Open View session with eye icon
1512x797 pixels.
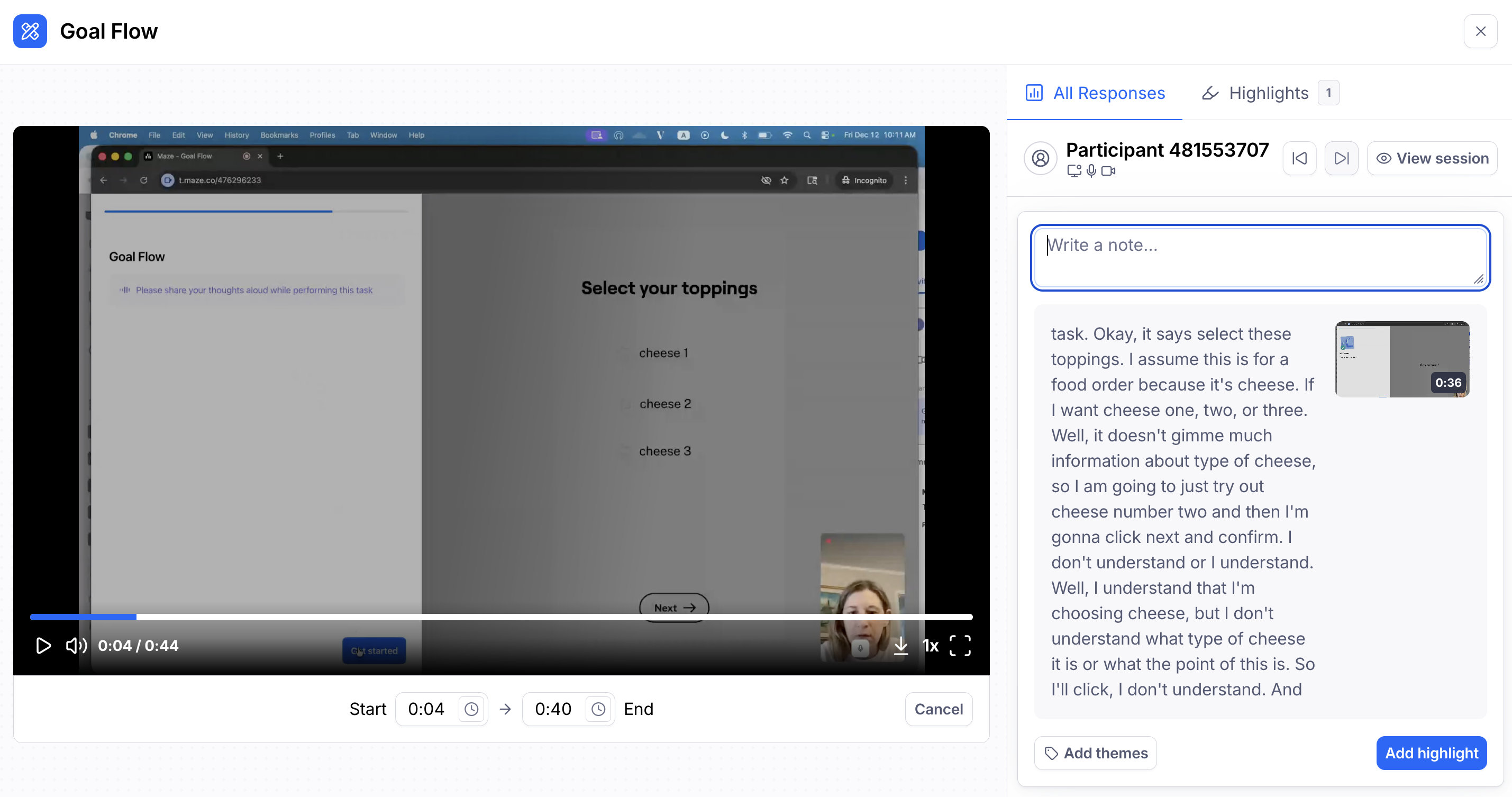[x=1432, y=158]
